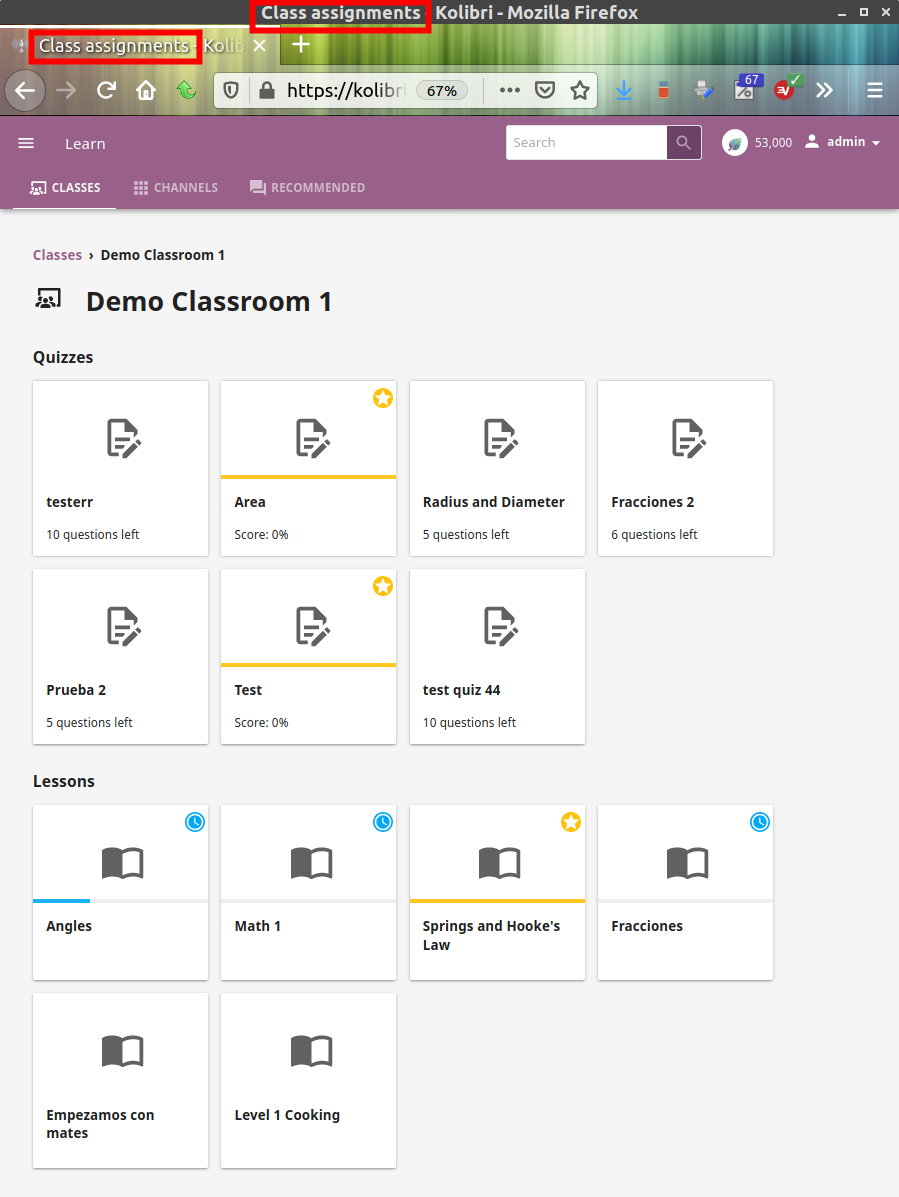Switch to the CHANNELS tab

tap(175, 187)
